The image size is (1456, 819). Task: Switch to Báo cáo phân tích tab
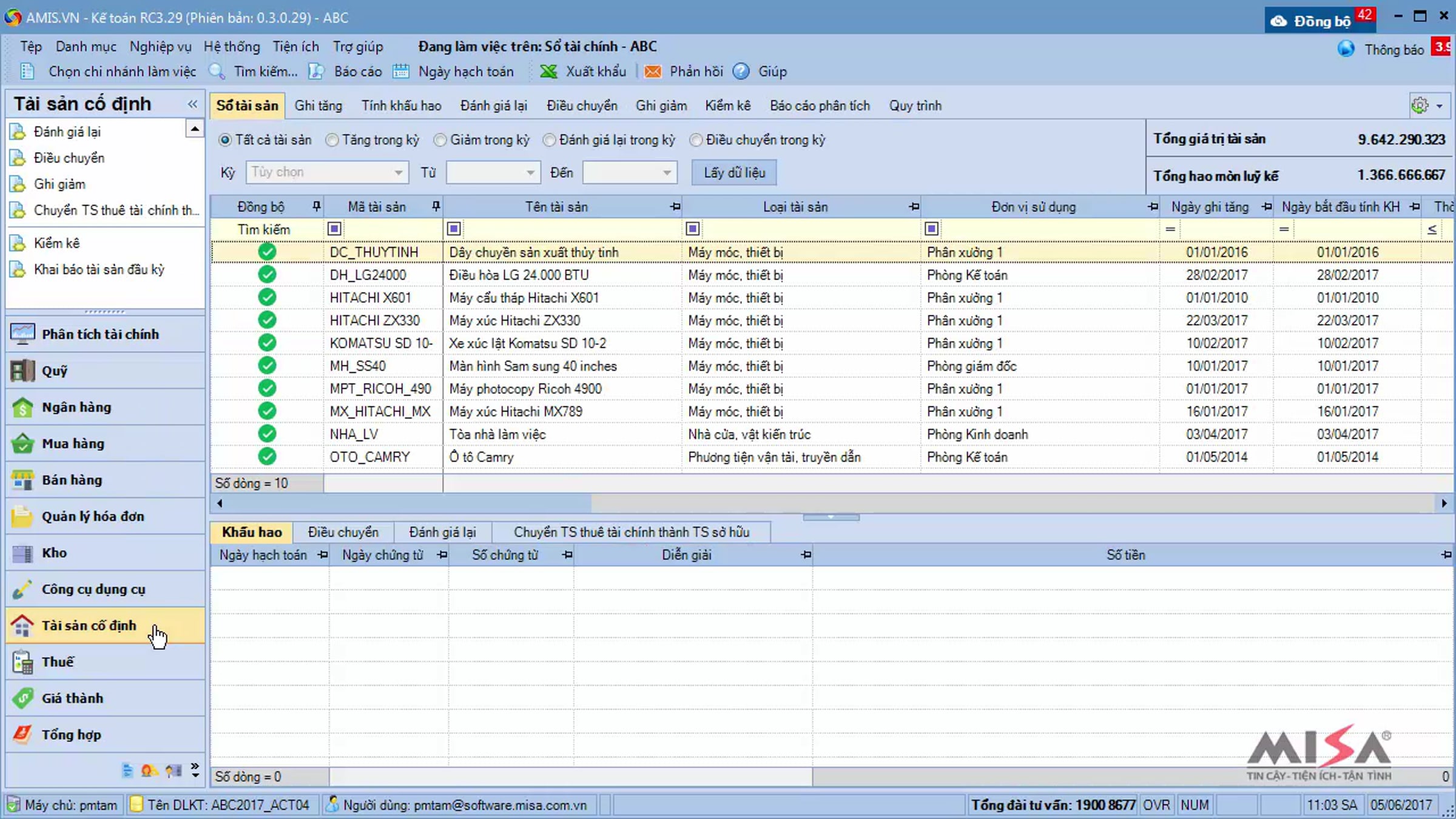(820, 106)
